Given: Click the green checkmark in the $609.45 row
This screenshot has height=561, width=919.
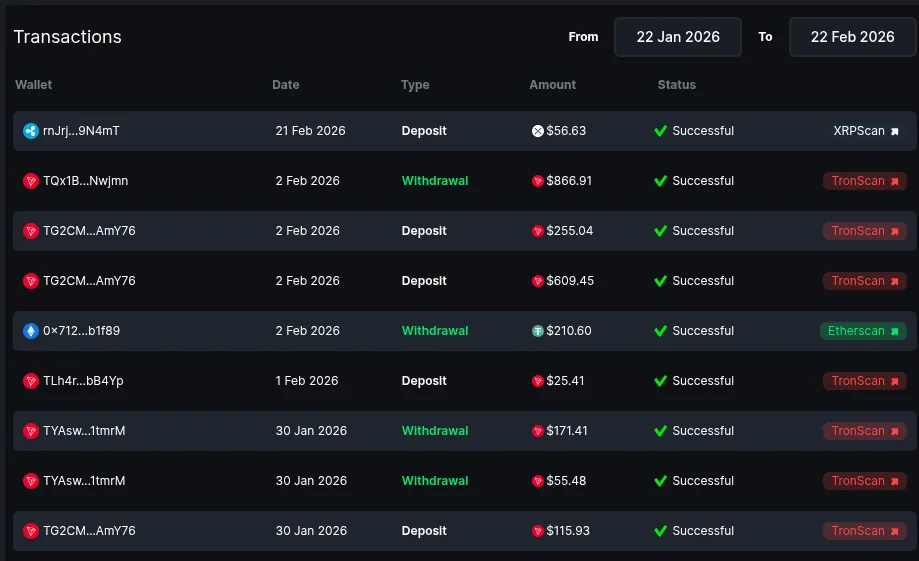Looking at the screenshot, I should point(661,281).
